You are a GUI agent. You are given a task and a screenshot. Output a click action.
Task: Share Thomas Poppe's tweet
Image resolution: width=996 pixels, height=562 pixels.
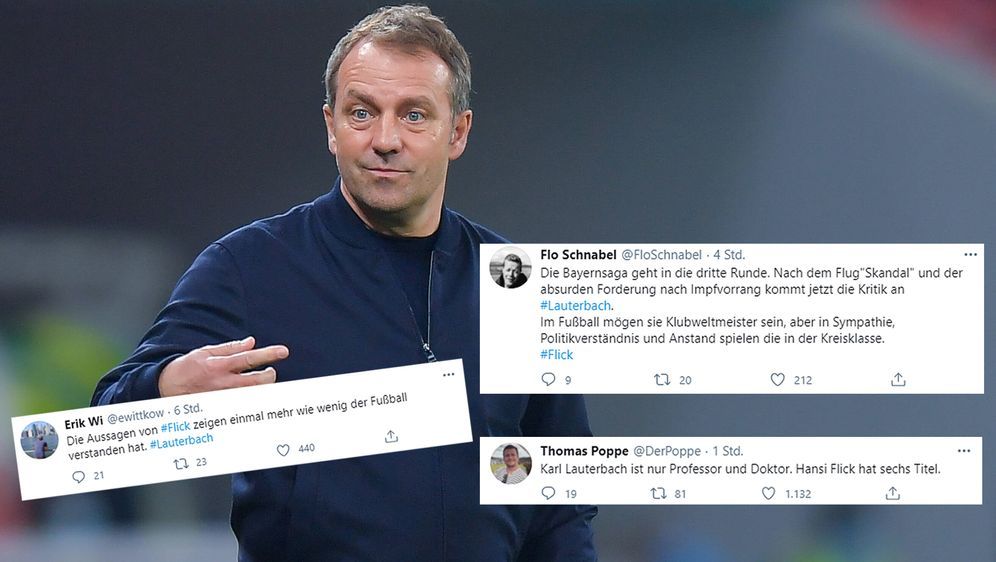pyautogui.click(x=892, y=493)
